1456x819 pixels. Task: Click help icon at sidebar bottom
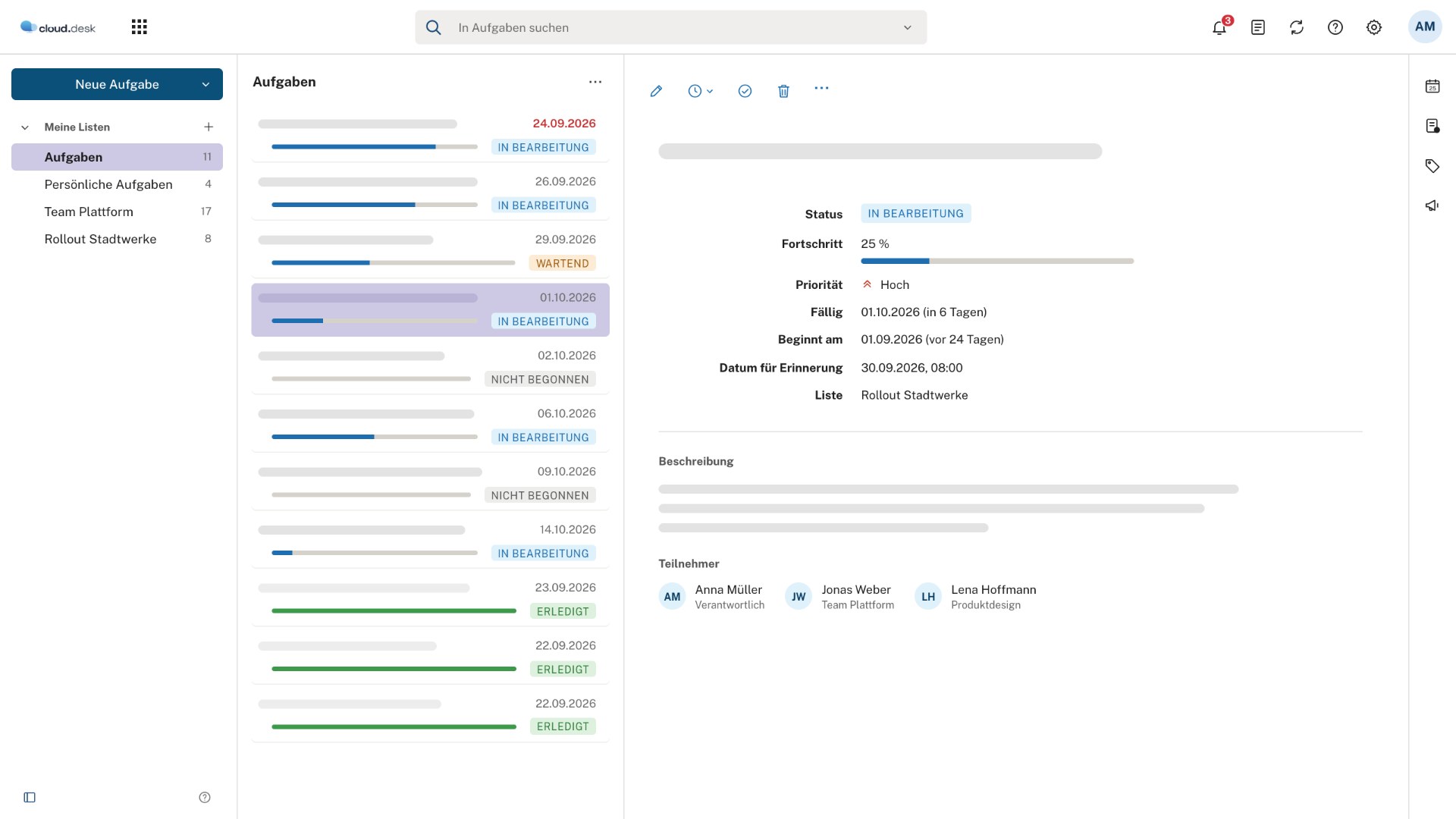coord(205,797)
